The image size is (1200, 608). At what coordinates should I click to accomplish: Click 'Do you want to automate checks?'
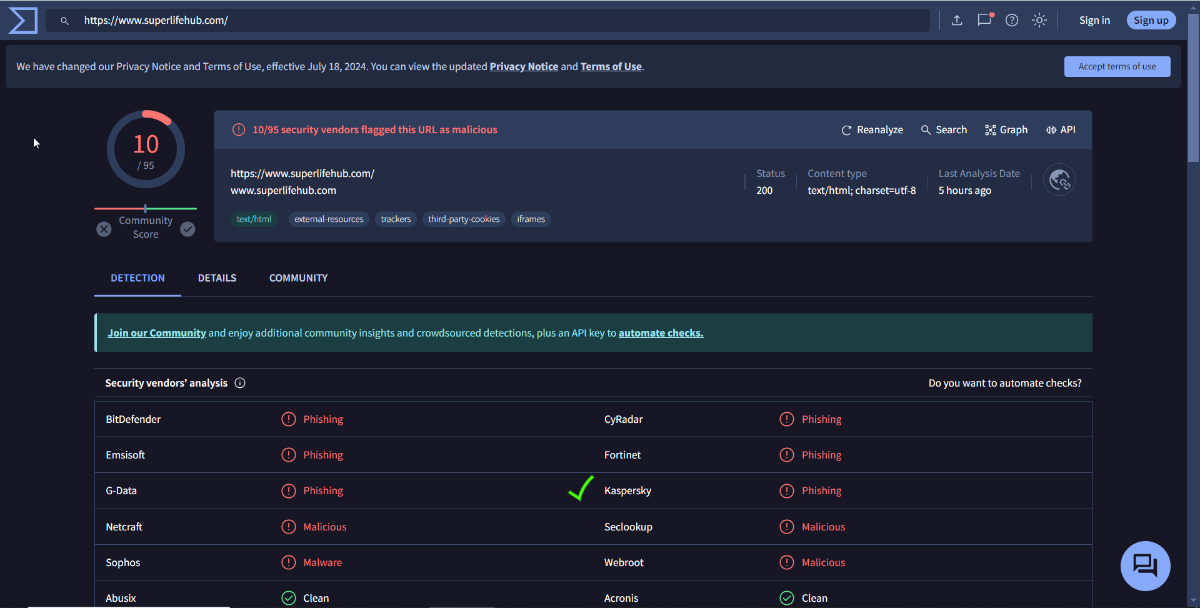coord(1005,383)
